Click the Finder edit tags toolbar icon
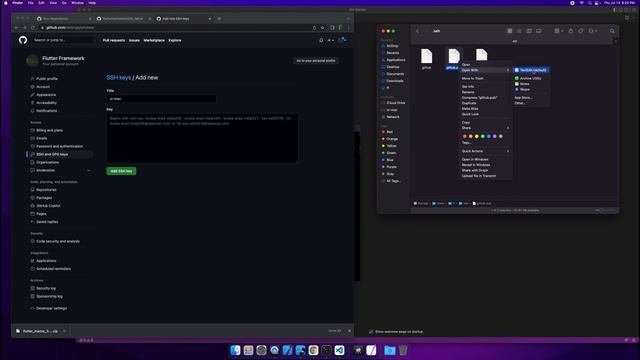 pos(580,31)
